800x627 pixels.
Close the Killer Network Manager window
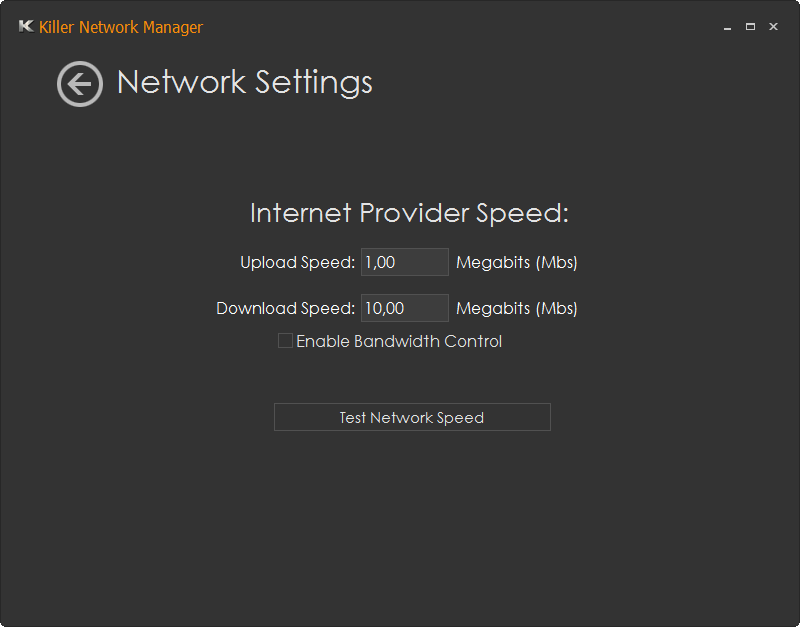(773, 27)
